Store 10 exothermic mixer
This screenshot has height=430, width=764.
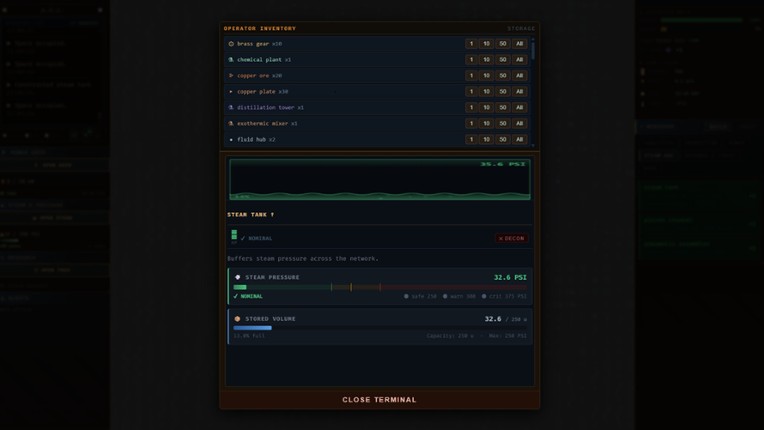[486, 123]
